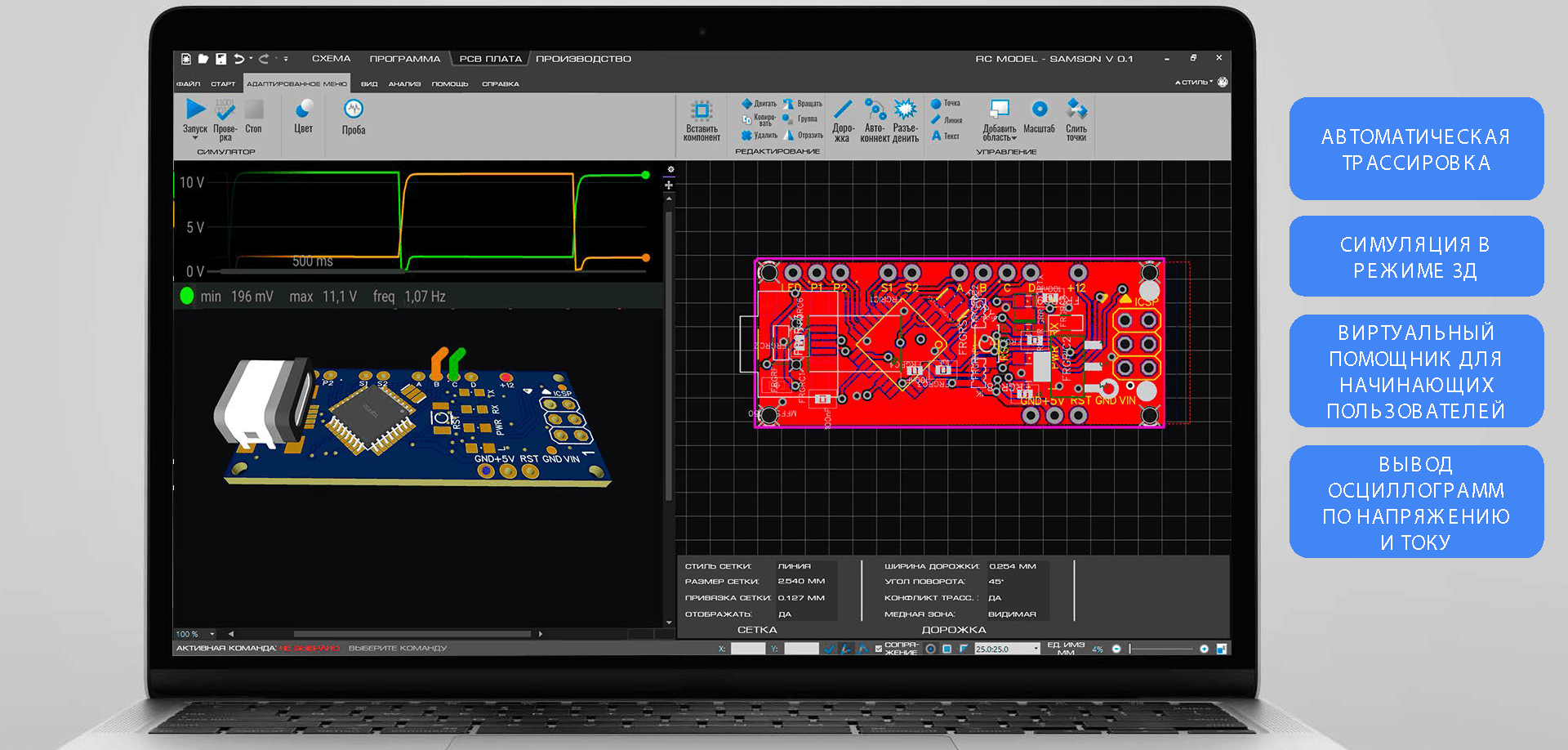Open the 100 % zoom dropdown
Screen dimensions: 1568x750
click(212, 634)
